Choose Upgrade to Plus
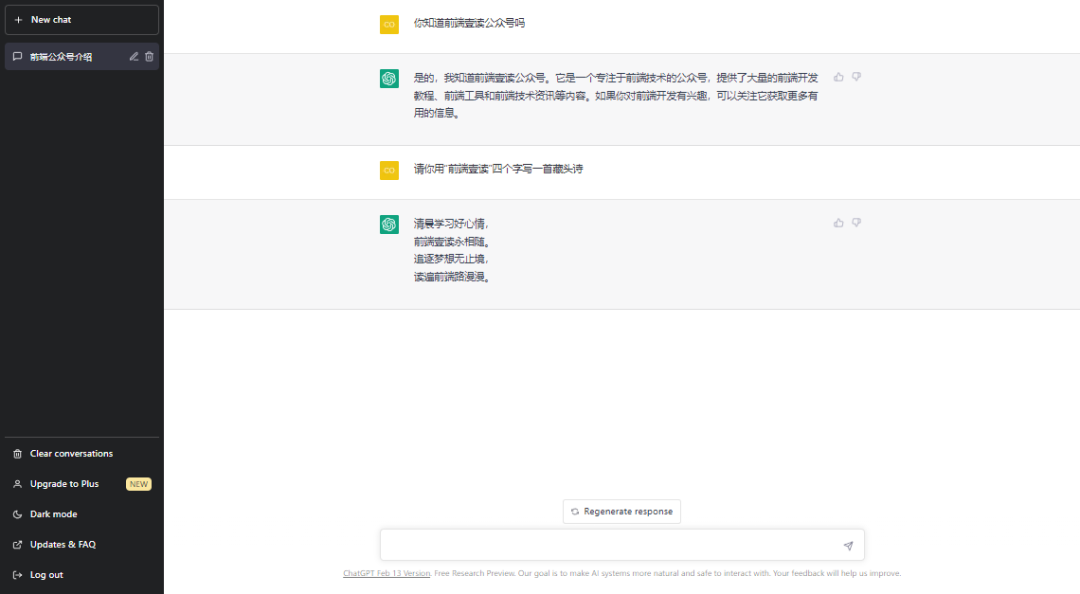 [82, 484]
